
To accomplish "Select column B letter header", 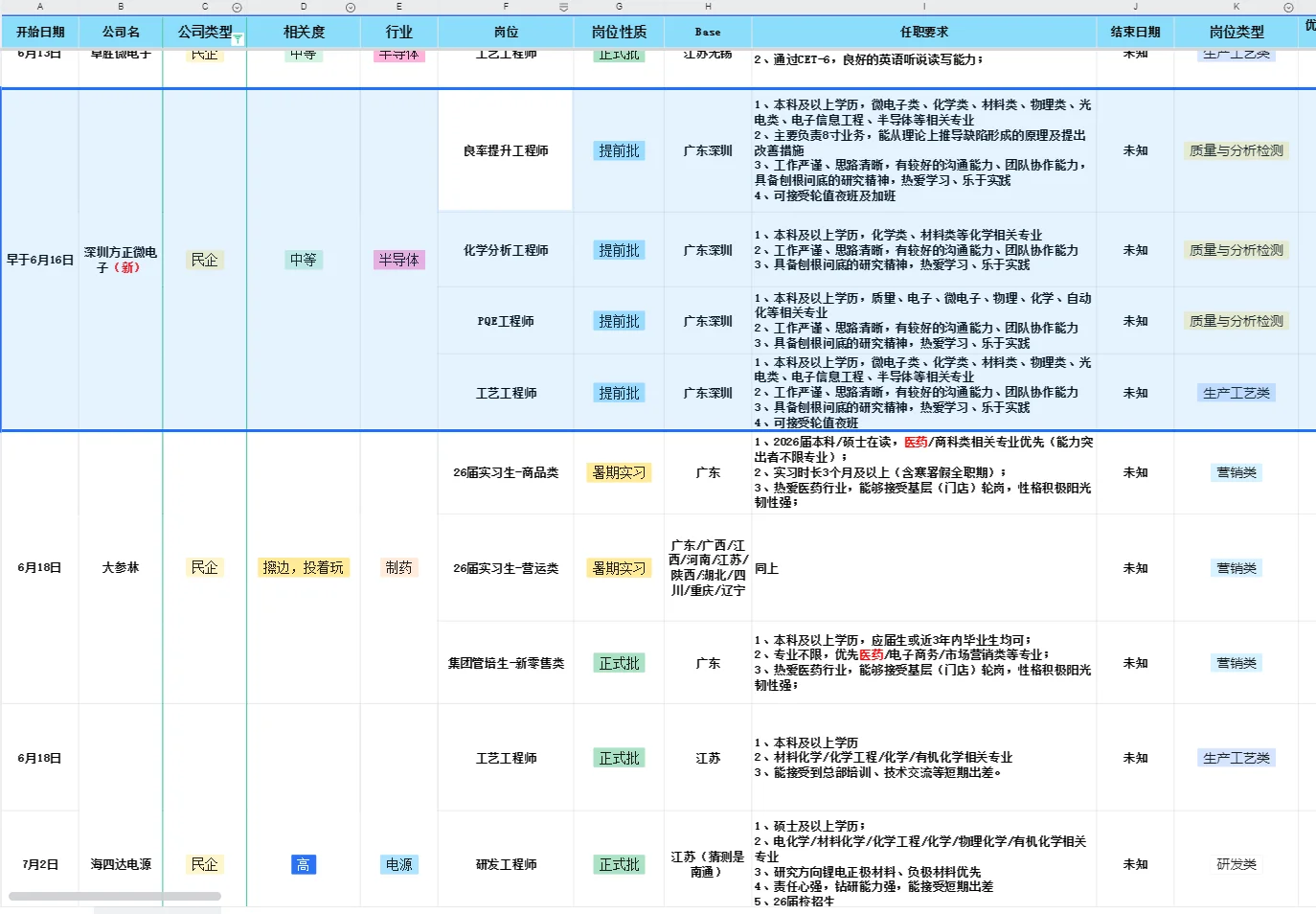I will pyautogui.click(x=121, y=7).
